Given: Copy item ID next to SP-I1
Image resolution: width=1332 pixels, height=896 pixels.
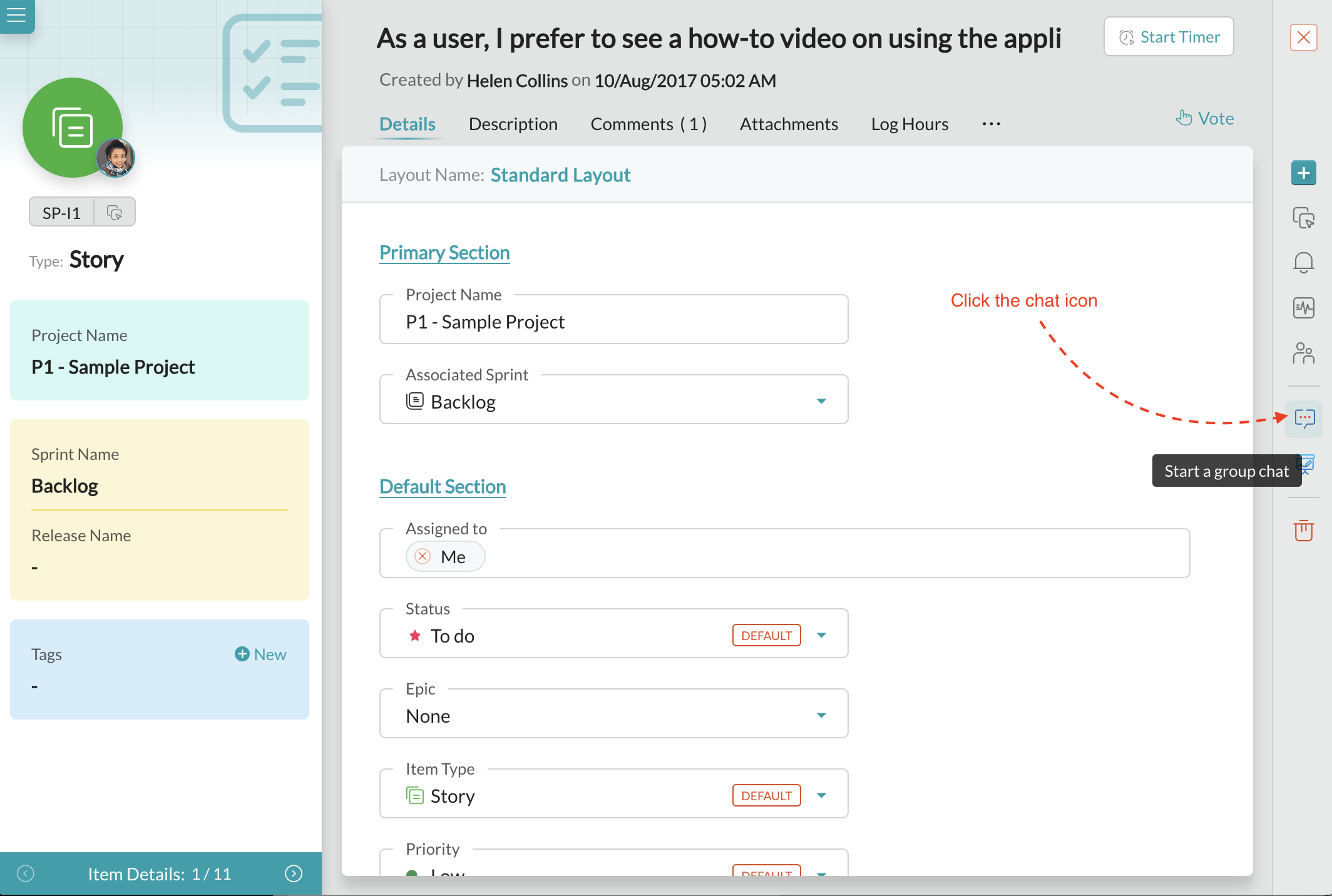Looking at the screenshot, I should tap(115, 213).
